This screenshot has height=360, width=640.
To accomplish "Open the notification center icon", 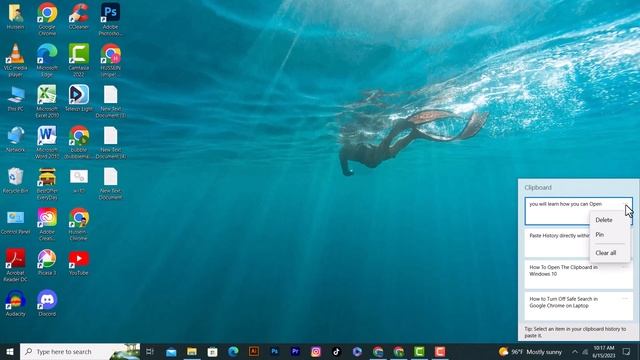I will point(627,351).
